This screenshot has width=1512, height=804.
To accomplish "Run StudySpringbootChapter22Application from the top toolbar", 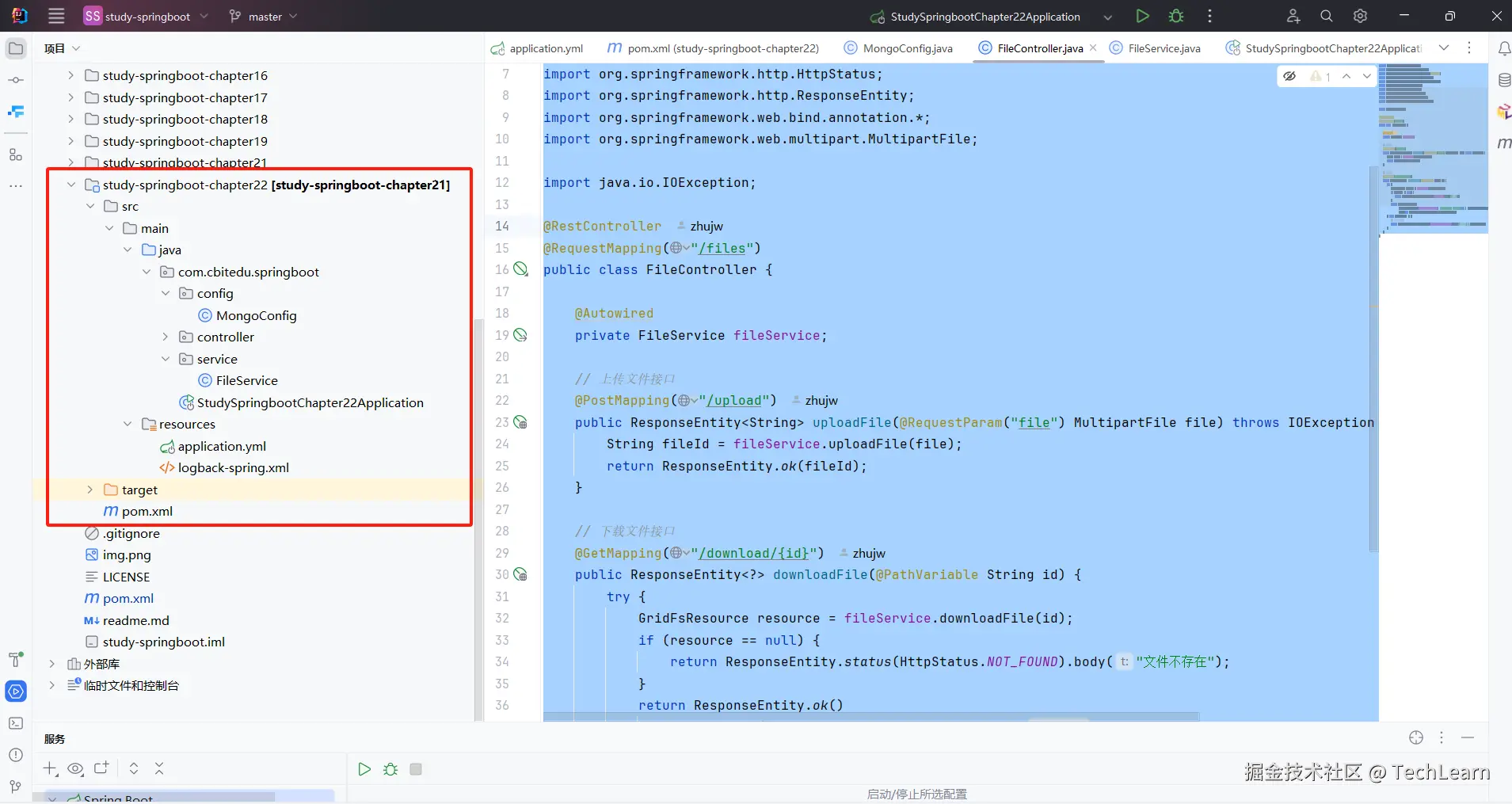I will 1142,16.
